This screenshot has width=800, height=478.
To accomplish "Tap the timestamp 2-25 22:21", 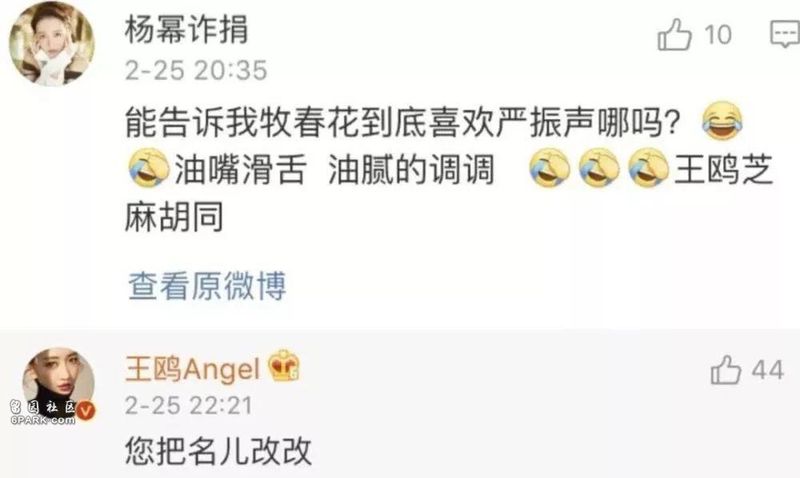I will (x=189, y=406).
